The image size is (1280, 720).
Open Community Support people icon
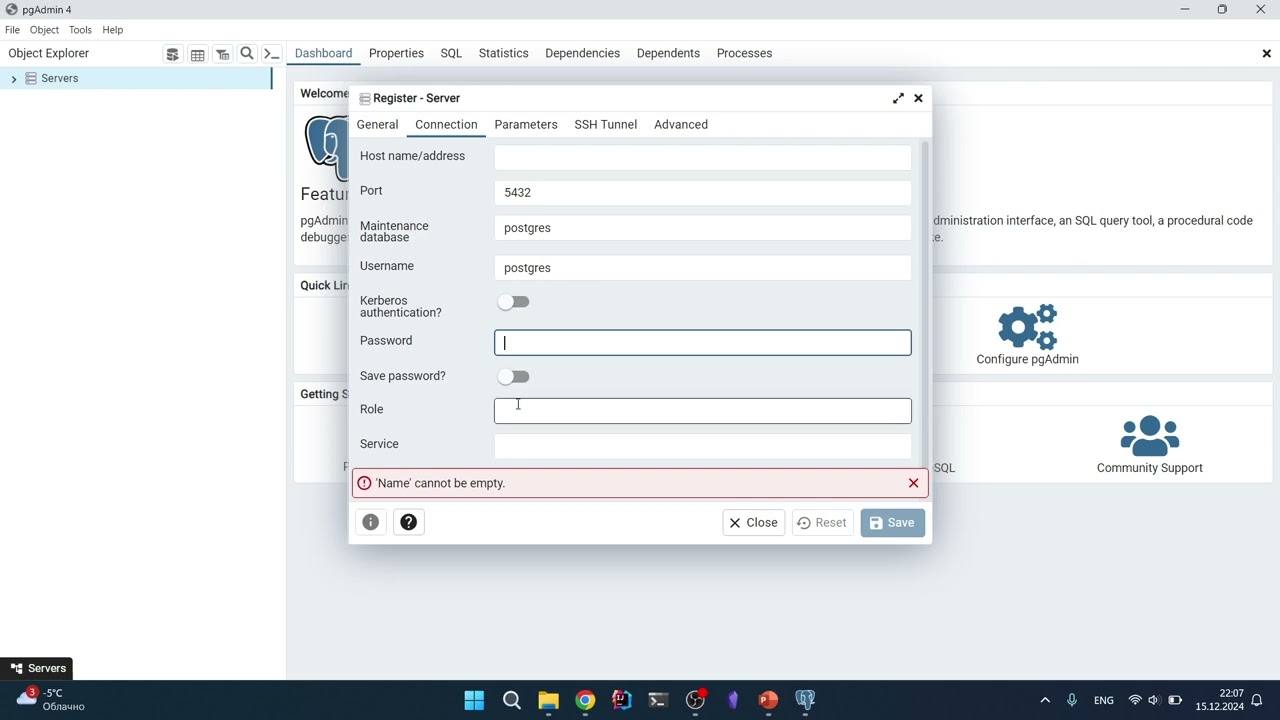[x=1150, y=436]
